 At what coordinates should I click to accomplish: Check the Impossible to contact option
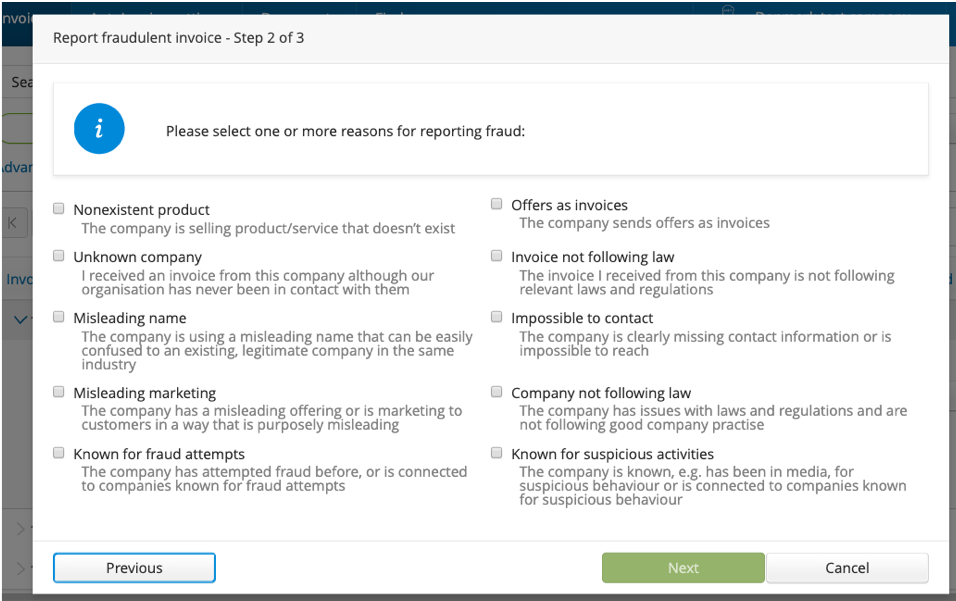click(x=497, y=317)
